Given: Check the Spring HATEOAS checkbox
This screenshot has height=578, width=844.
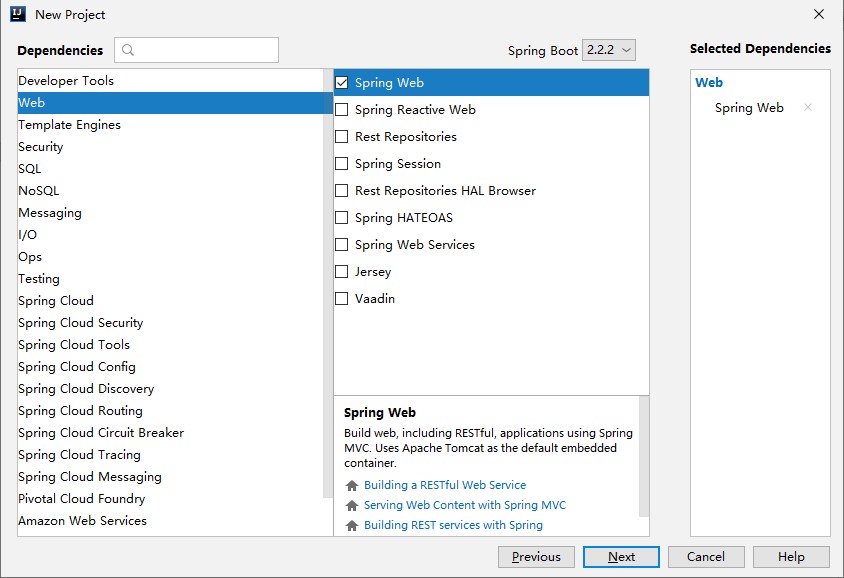Looking at the screenshot, I should [342, 217].
